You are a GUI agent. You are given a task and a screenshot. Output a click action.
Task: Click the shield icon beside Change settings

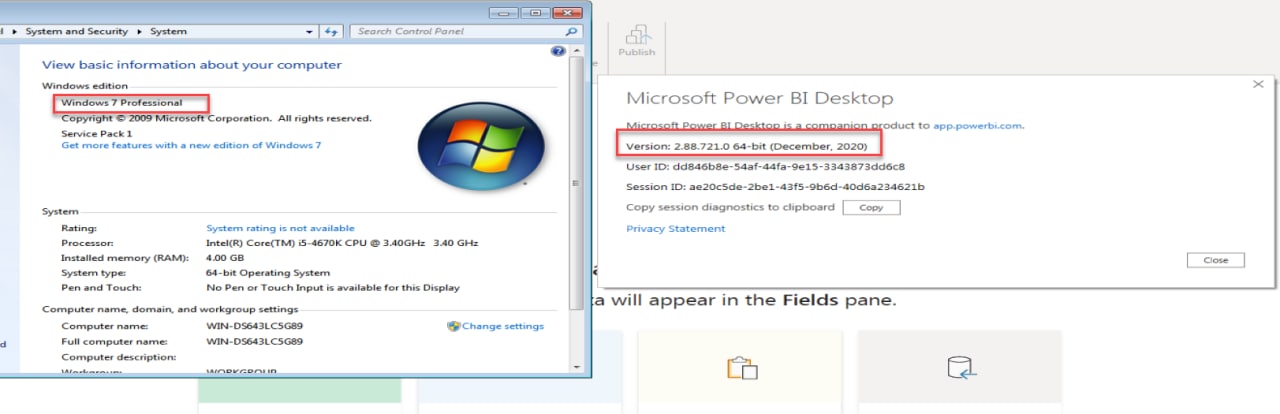pyautogui.click(x=453, y=326)
